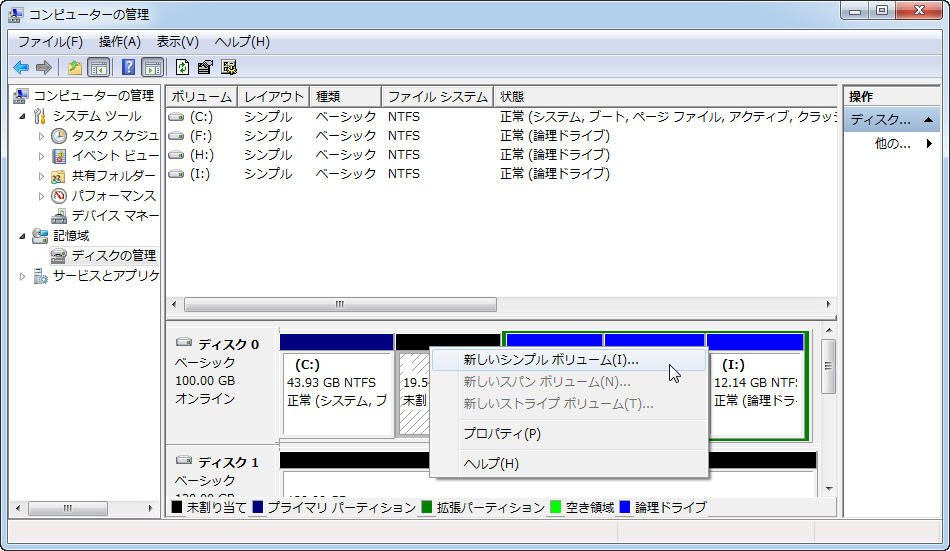Choose プロパティ(P) from context menu
This screenshot has height=551, width=950.
568,433
